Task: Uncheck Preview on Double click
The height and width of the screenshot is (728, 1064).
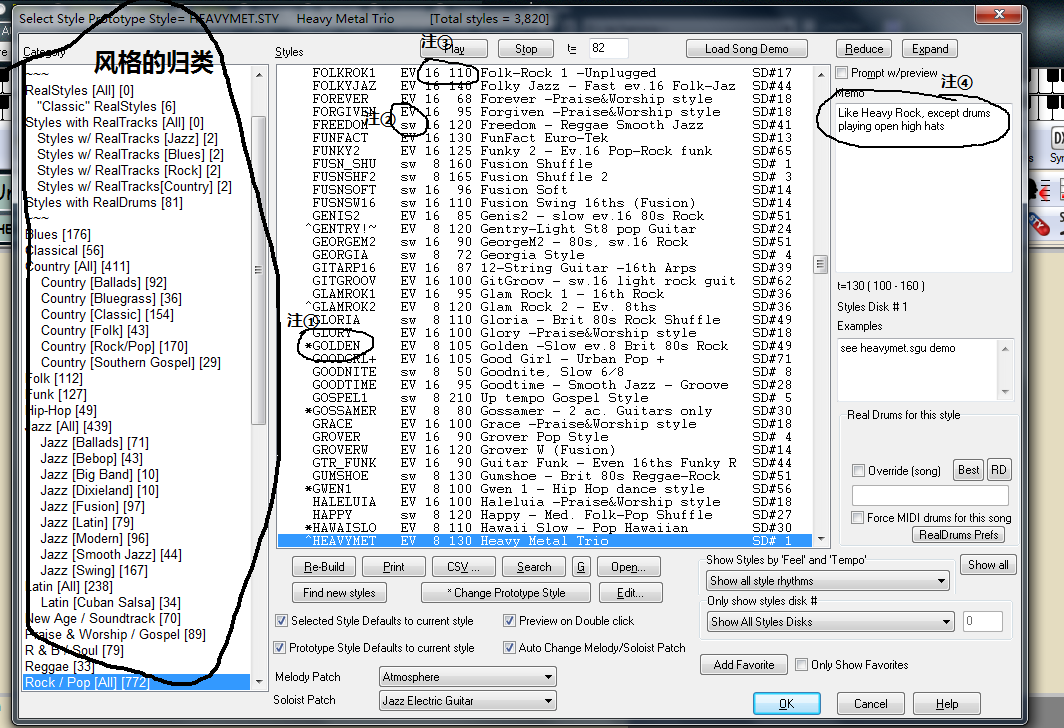Action: click(509, 621)
